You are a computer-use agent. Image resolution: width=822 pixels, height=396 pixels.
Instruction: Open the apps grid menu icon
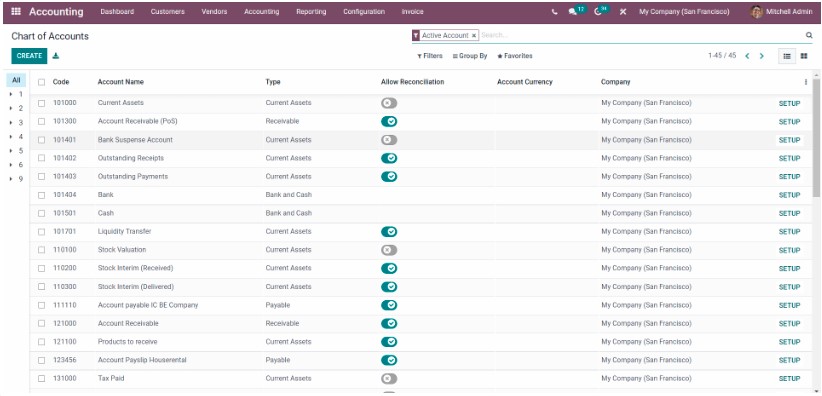pyautogui.click(x=16, y=11)
